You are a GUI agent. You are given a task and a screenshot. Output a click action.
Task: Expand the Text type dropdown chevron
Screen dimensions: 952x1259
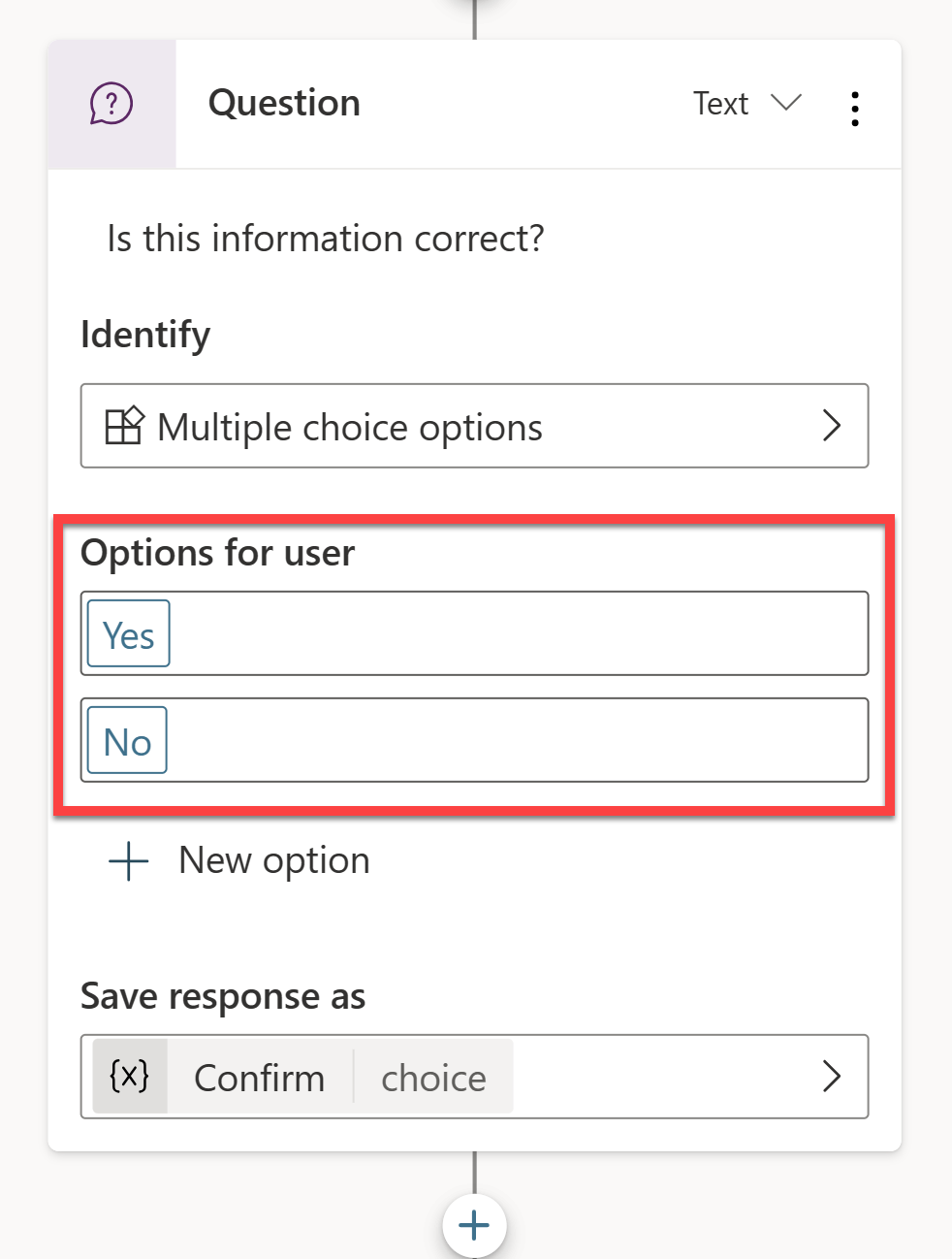(786, 102)
